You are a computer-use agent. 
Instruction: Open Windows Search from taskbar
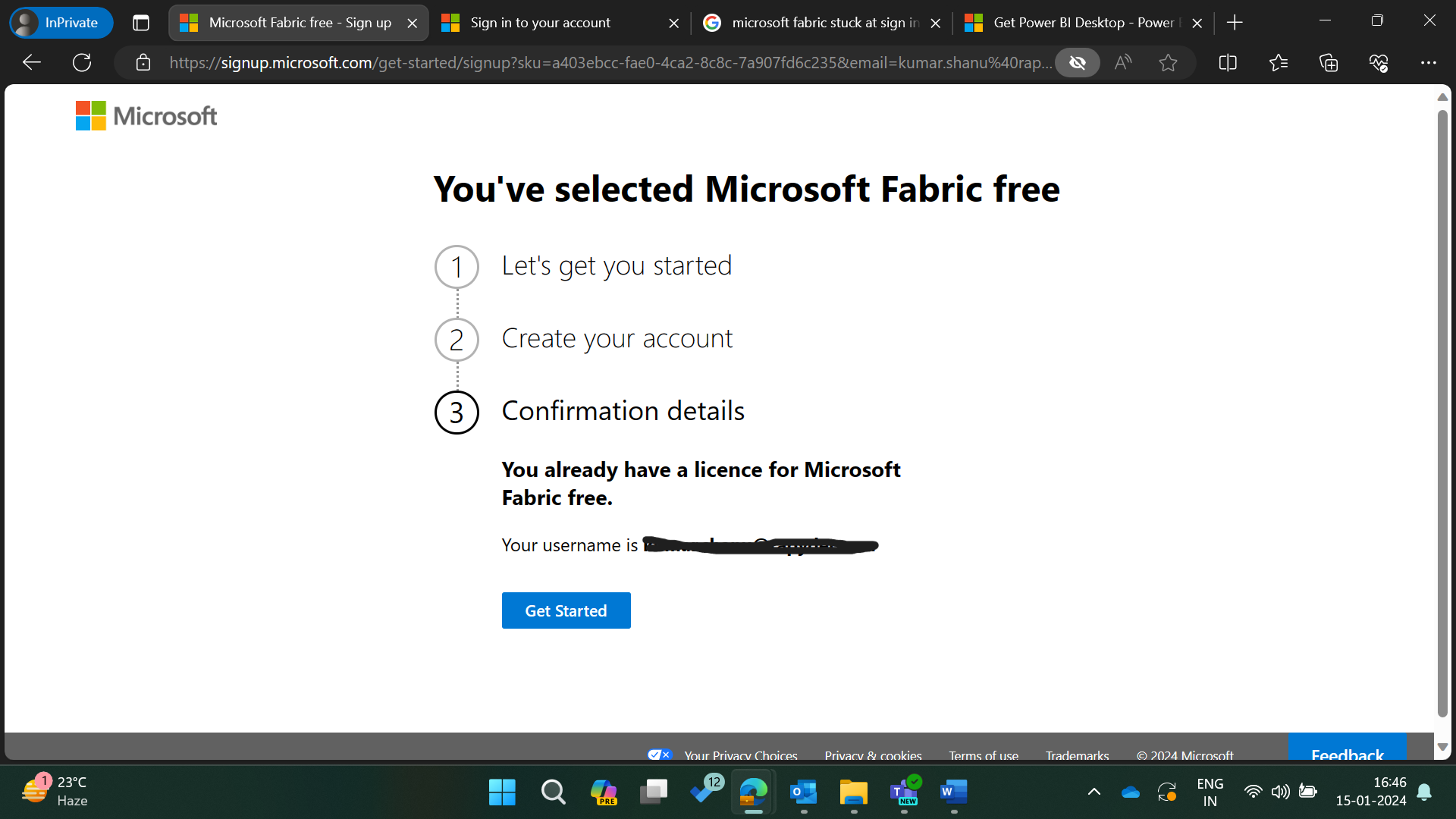point(553,792)
